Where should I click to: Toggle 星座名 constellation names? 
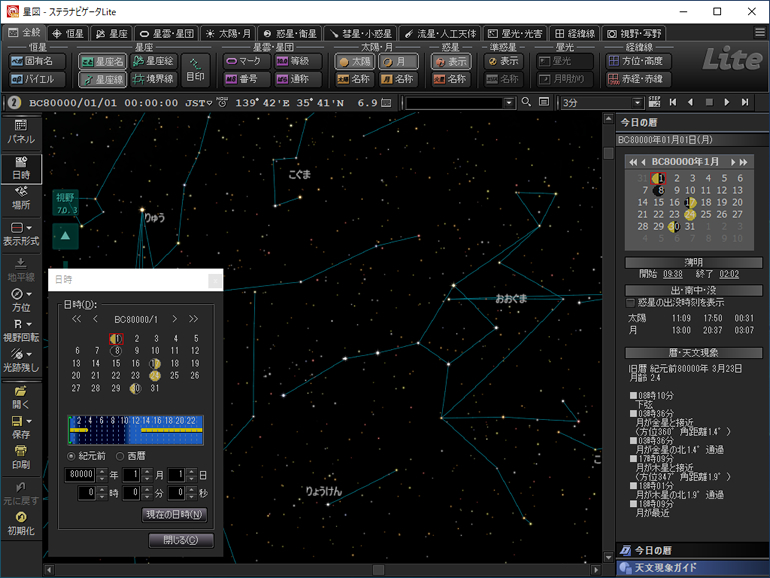coord(102,61)
